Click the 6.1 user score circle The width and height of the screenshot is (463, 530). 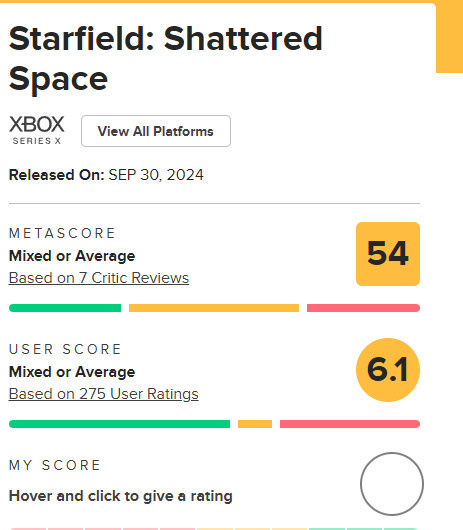tap(388, 370)
